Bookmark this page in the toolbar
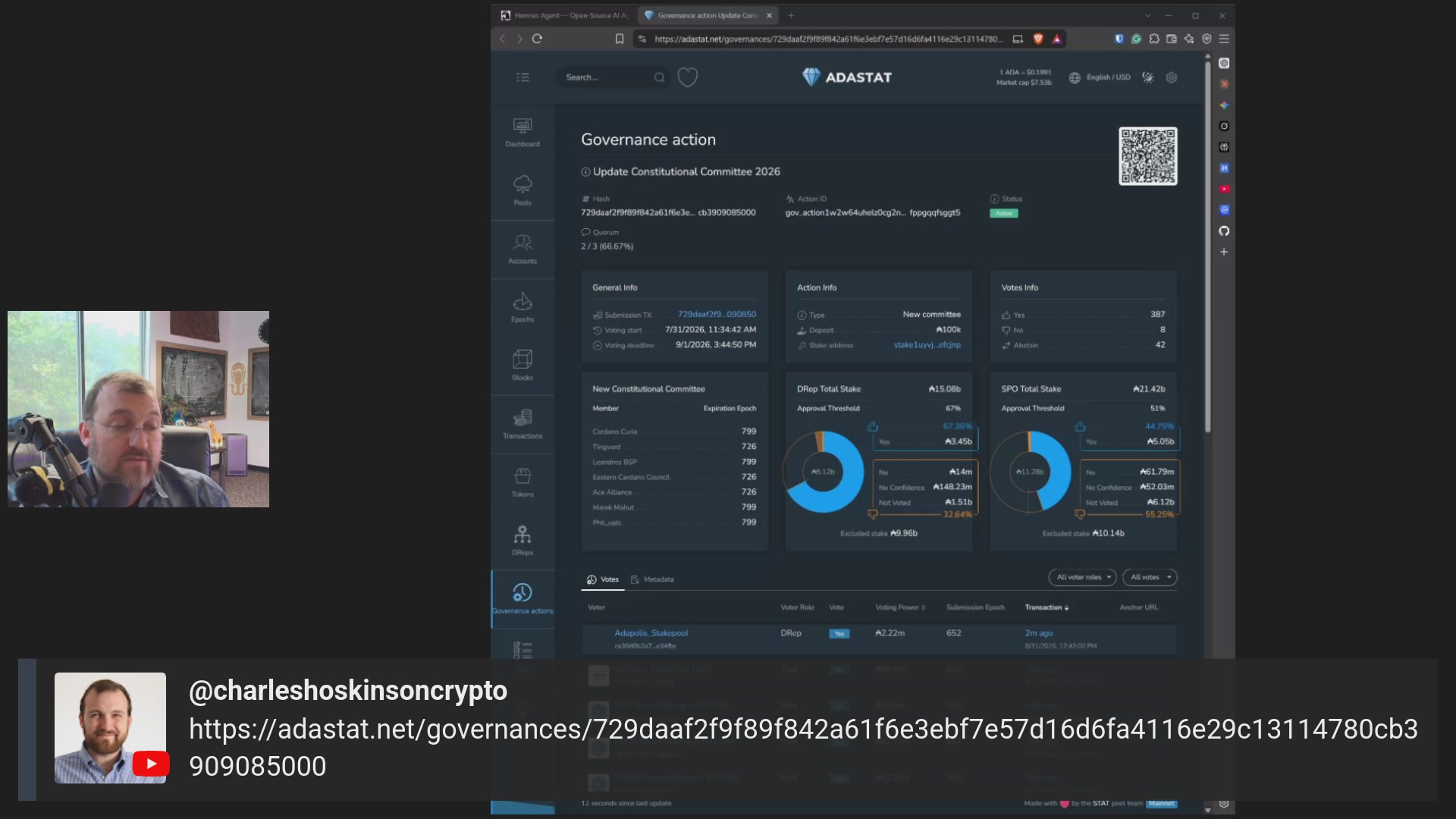The height and width of the screenshot is (819, 1456). click(620, 39)
